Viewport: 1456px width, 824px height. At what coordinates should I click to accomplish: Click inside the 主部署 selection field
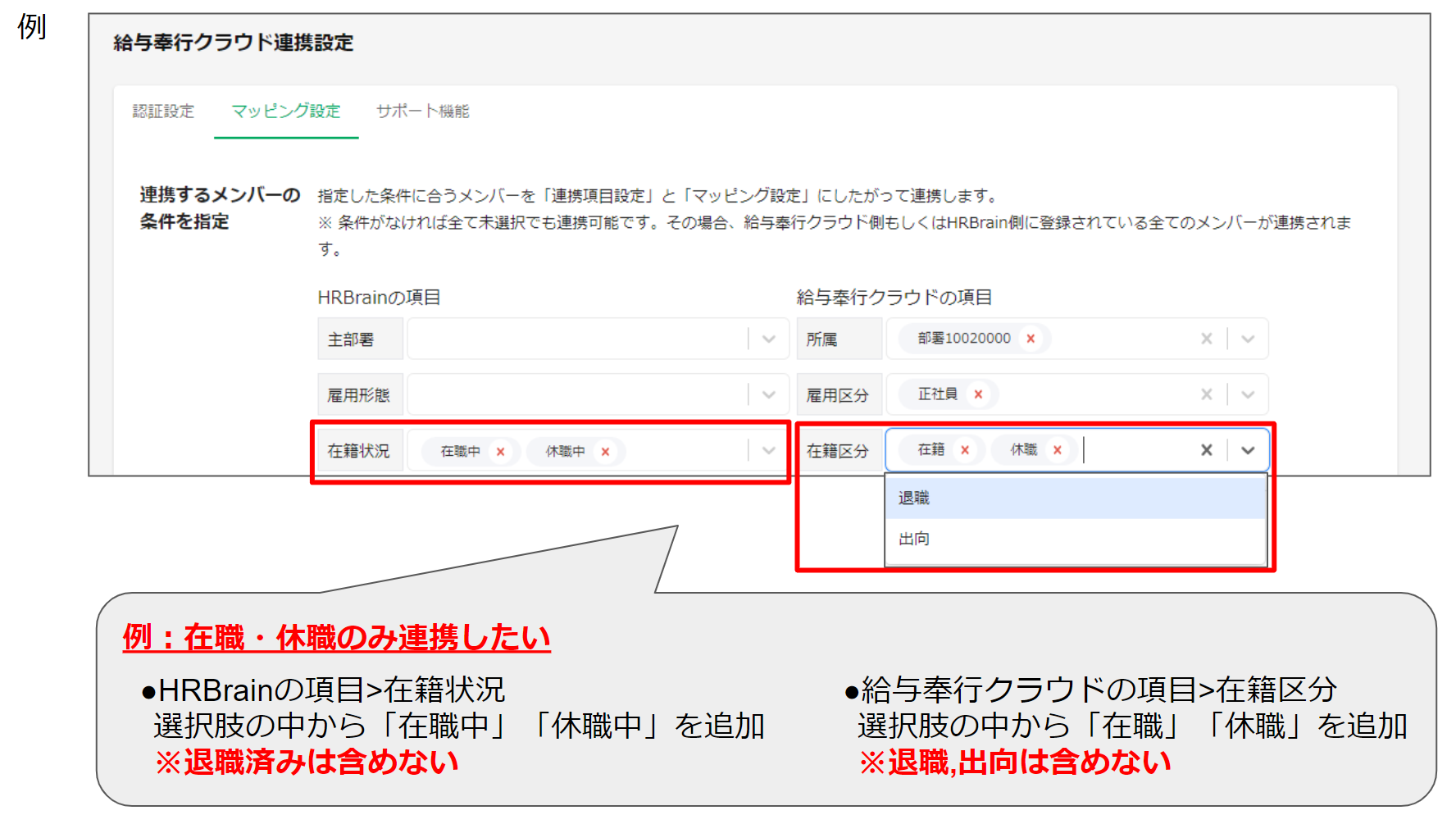(x=598, y=339)
